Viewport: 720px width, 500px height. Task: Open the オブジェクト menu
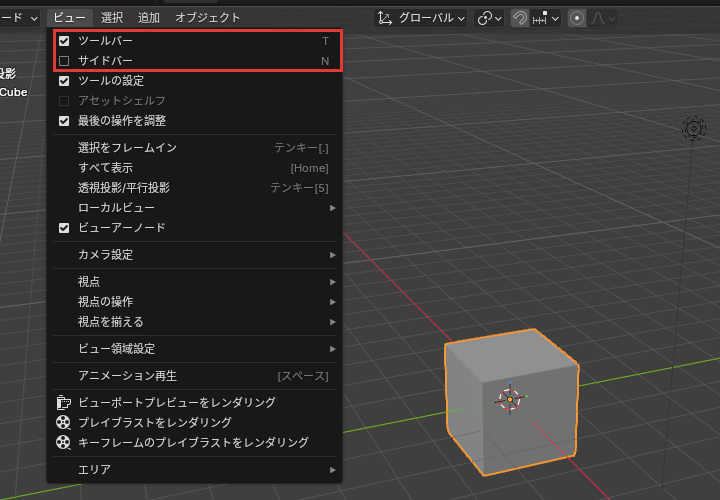[208, 18]
